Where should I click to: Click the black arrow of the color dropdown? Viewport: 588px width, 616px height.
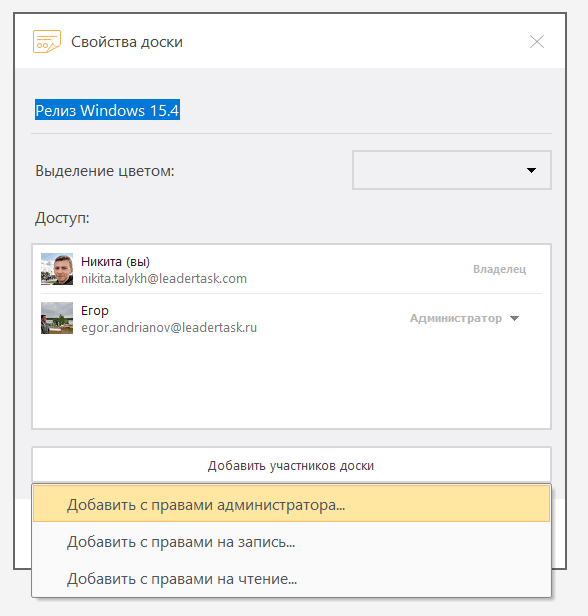tap(531, 170)
